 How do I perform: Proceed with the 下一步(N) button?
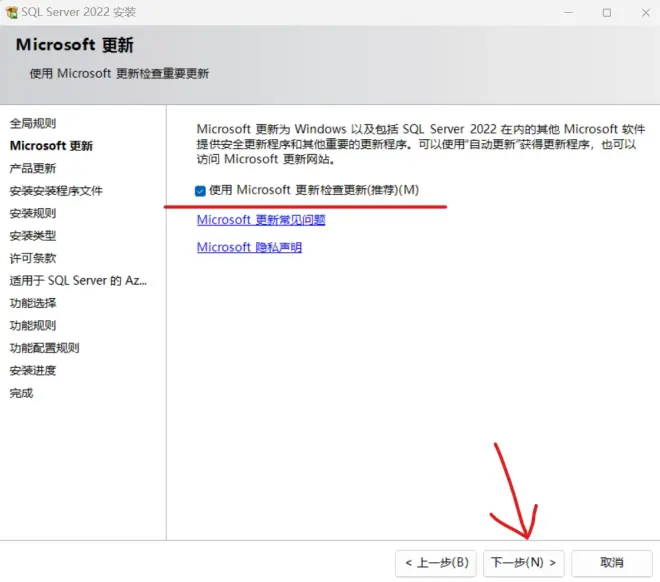point(524,563)
